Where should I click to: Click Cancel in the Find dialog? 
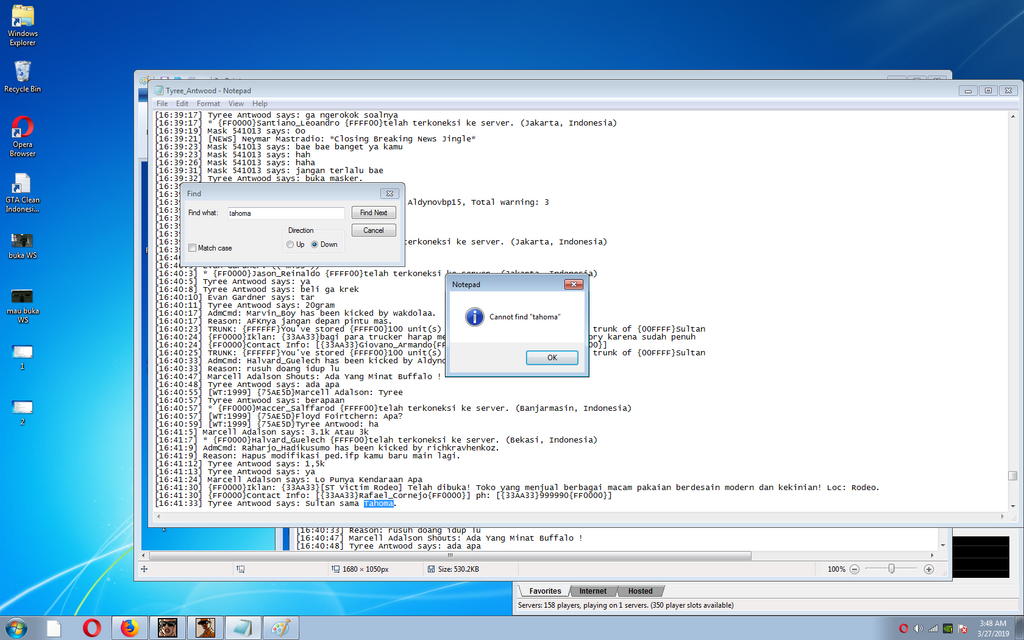374,231
